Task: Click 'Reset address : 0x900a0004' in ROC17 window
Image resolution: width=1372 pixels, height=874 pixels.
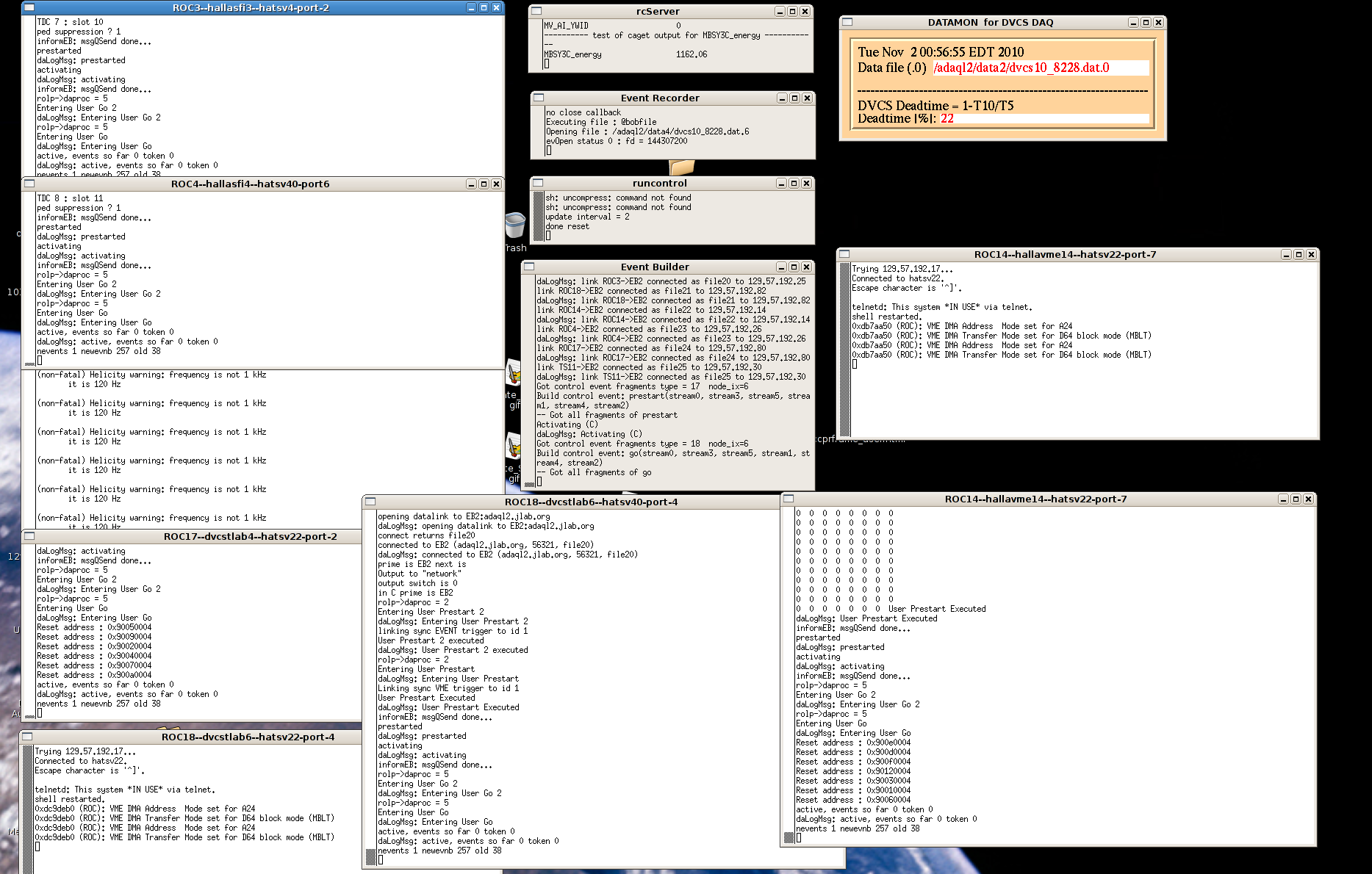Action: [94, 675]
